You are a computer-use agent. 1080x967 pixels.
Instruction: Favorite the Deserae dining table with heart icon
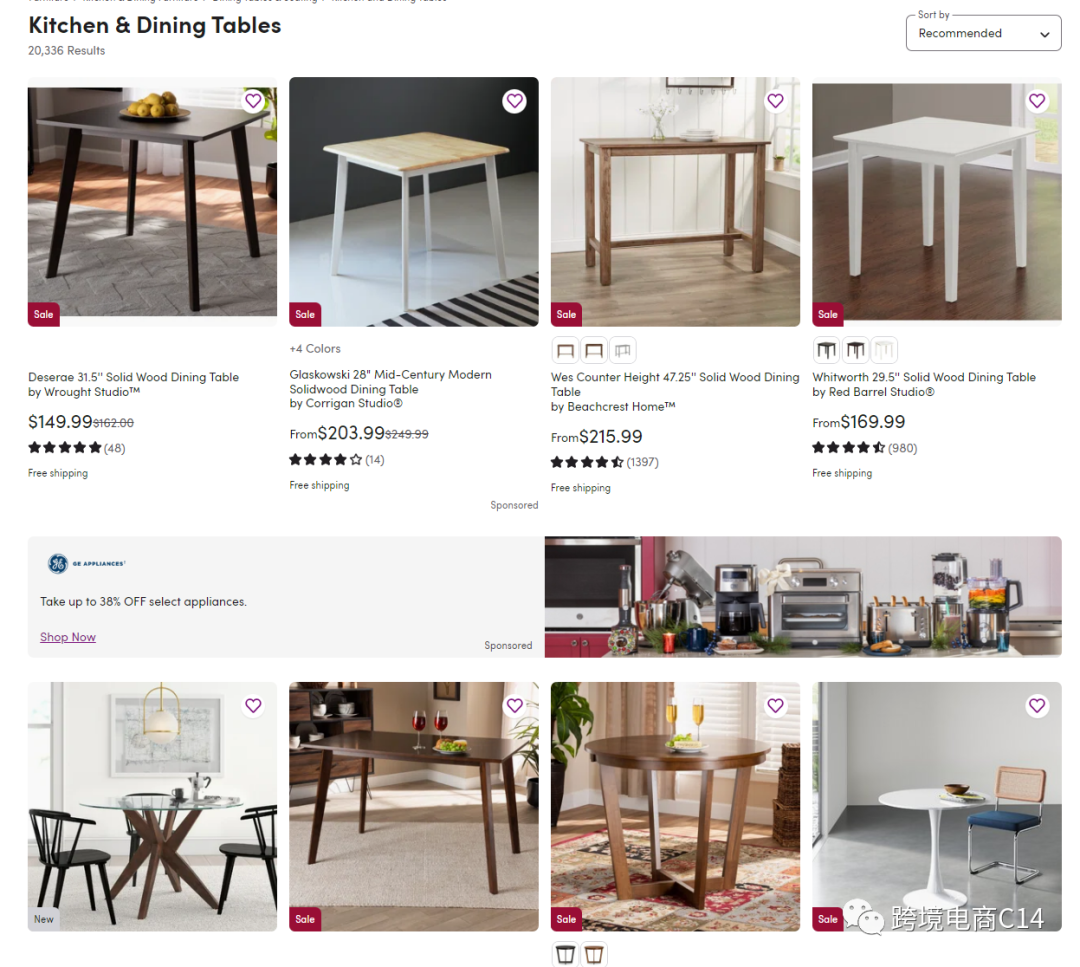click(x=253, y=101)
